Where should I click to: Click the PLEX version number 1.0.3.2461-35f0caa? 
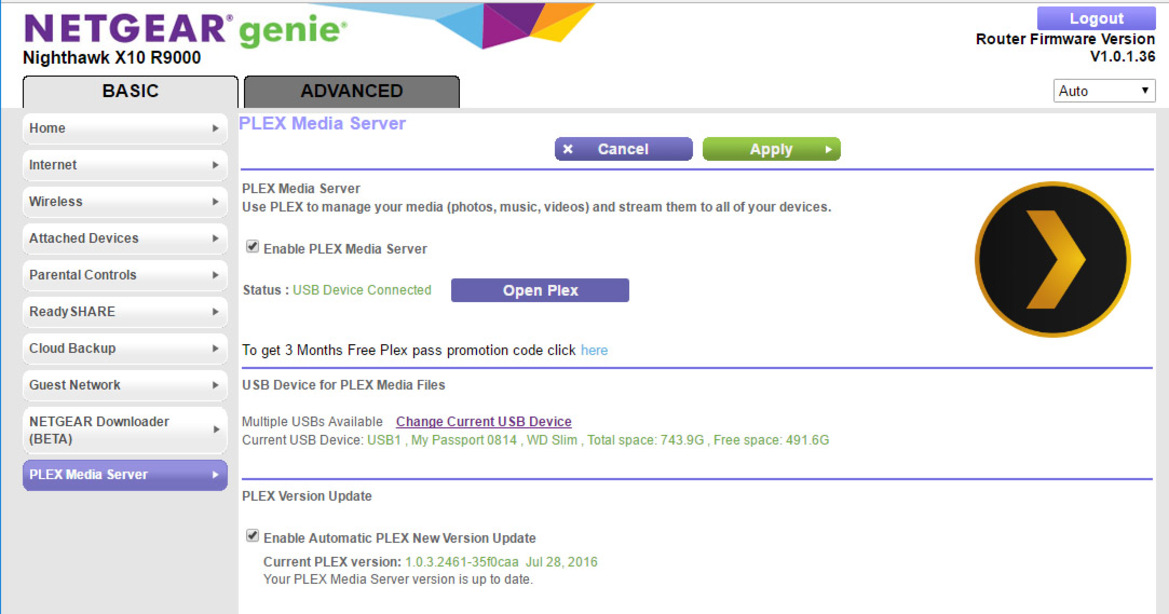(x=461, y=562)
